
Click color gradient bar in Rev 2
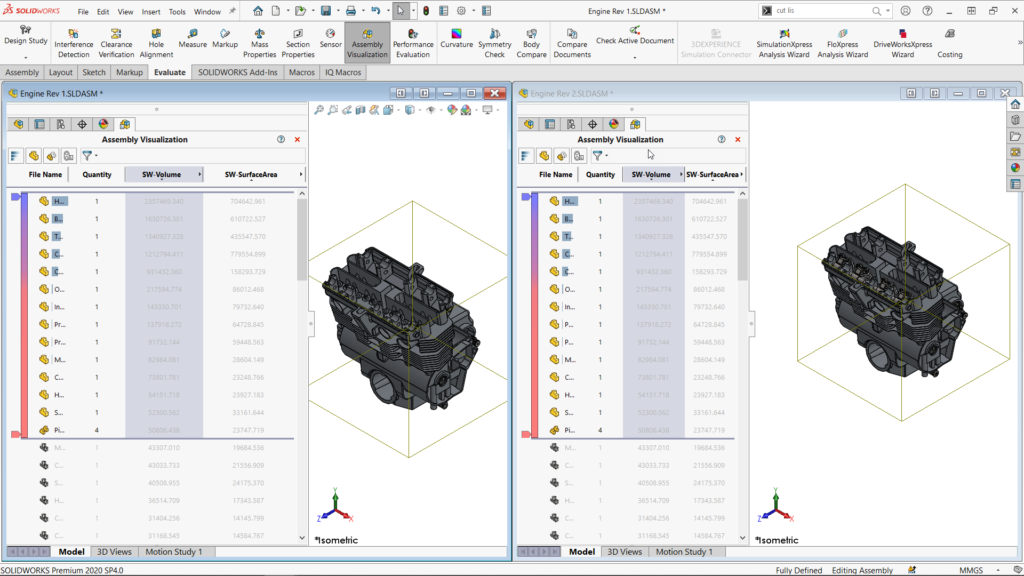click(535, 315)
